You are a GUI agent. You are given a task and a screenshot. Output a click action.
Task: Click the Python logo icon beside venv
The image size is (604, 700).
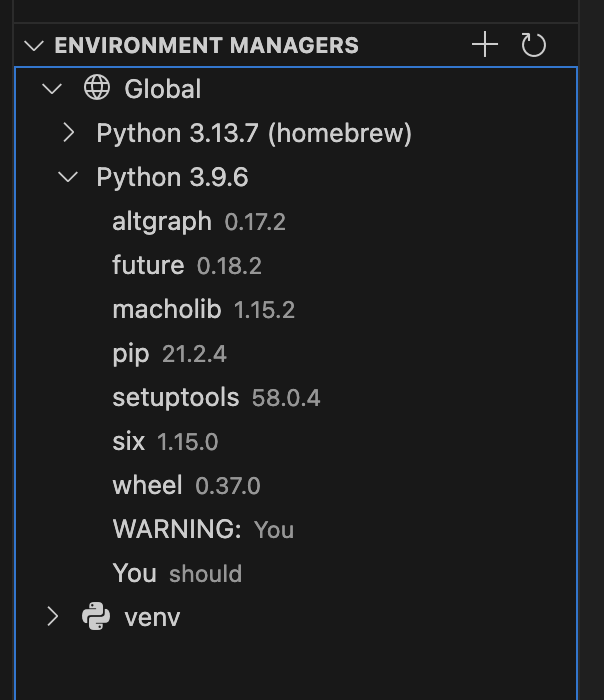pyautogui.click(x=96, y=617)
